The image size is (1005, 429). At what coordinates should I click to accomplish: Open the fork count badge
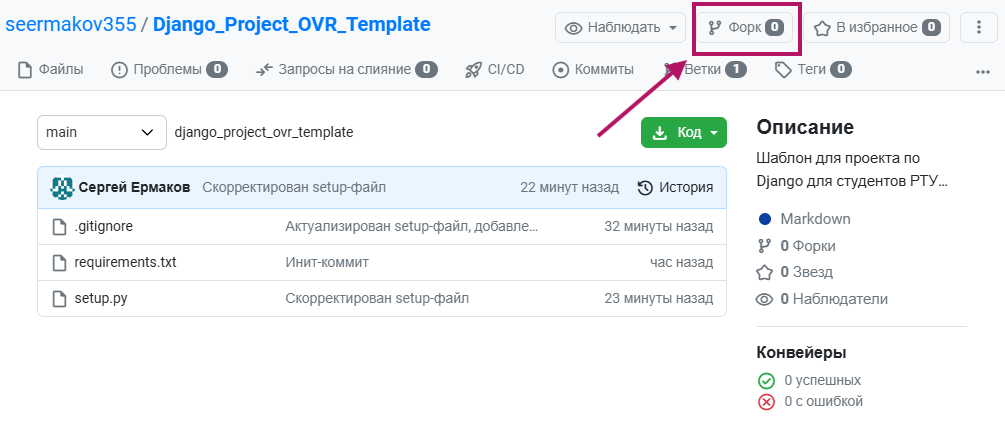pyautogui.click(x=774, y=28)
